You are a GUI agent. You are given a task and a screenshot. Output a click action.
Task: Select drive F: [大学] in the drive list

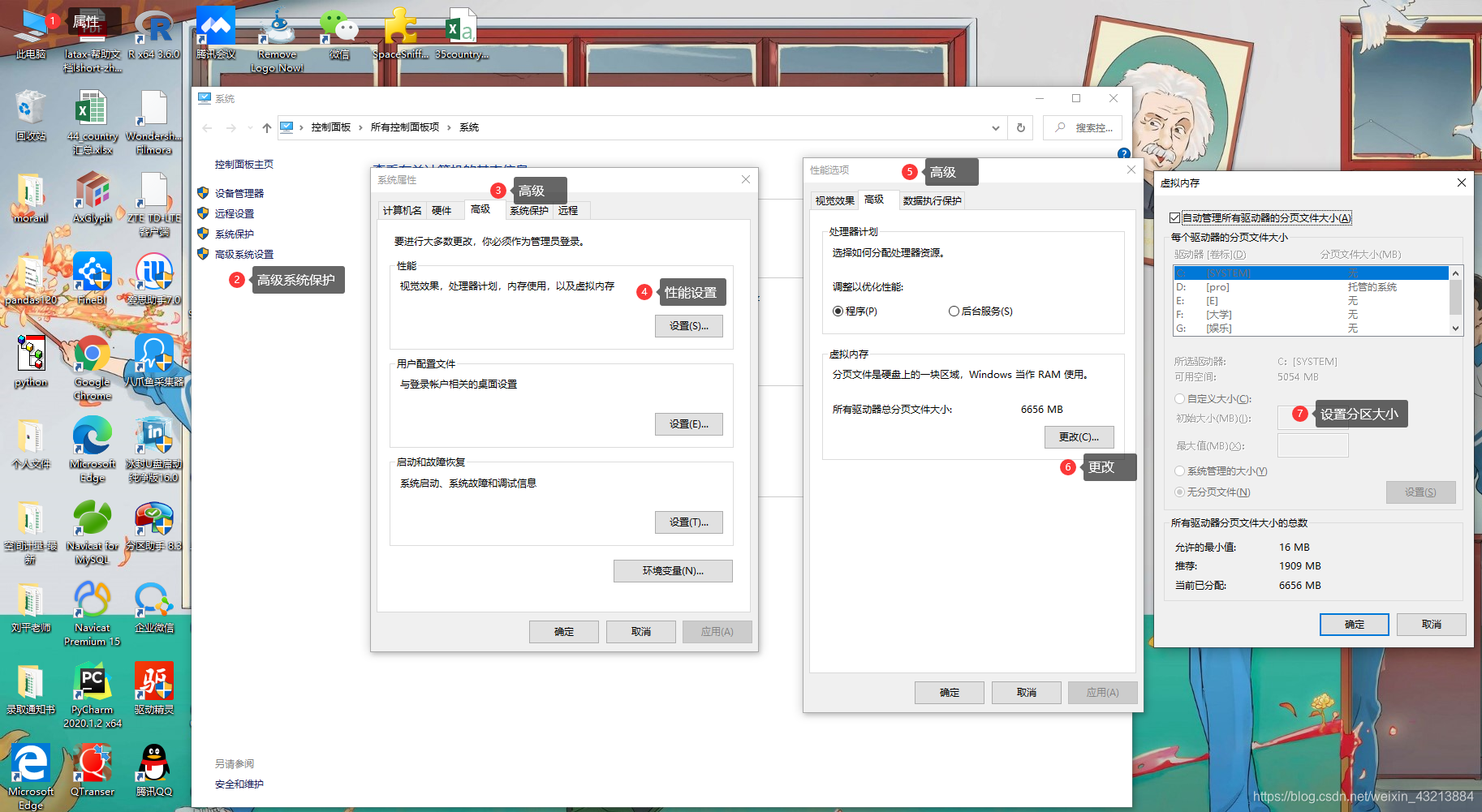coord(1312,315)
